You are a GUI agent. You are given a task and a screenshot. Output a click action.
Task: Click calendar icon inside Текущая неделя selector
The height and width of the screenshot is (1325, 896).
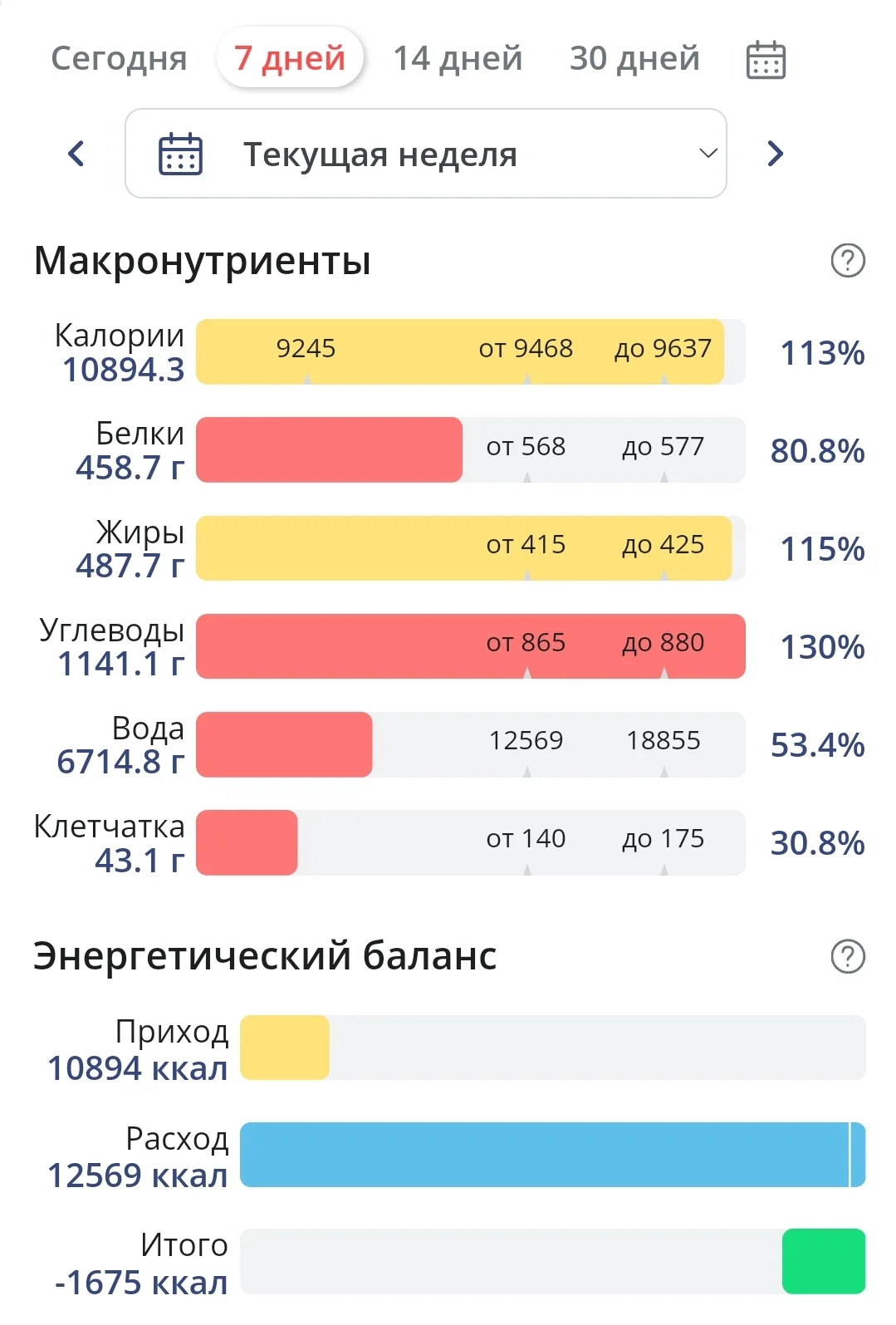click(180, 155)
